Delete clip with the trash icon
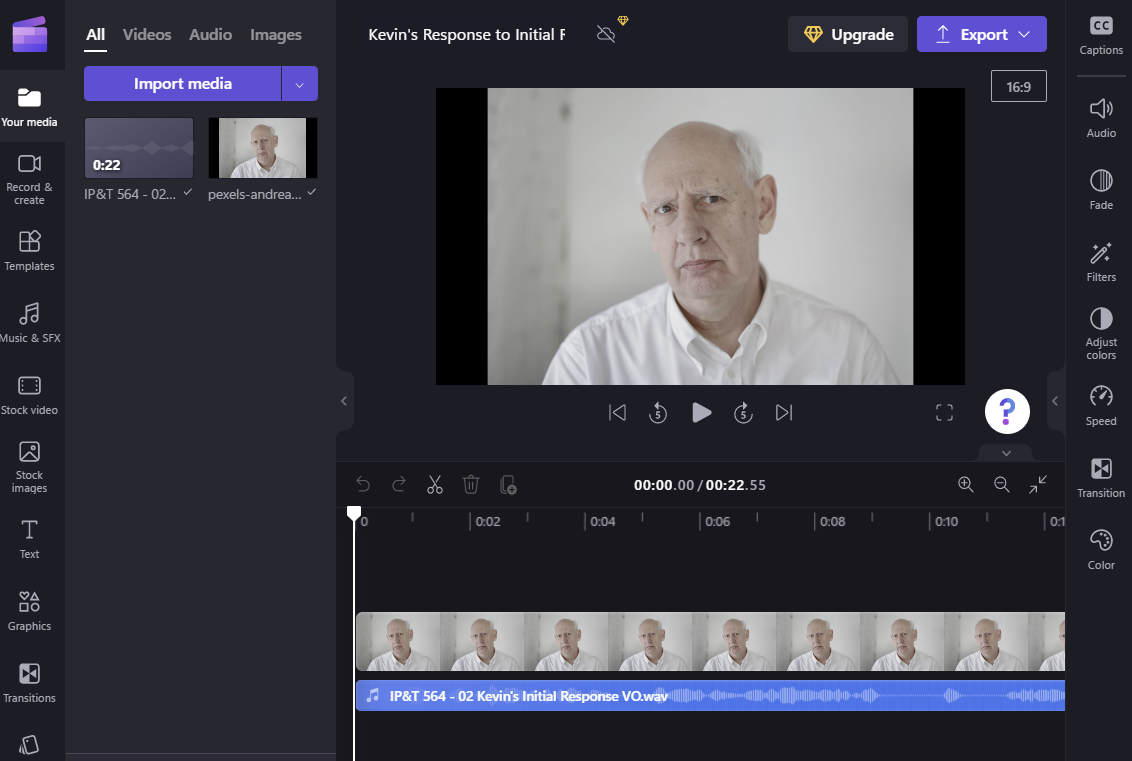 point(471,485)
